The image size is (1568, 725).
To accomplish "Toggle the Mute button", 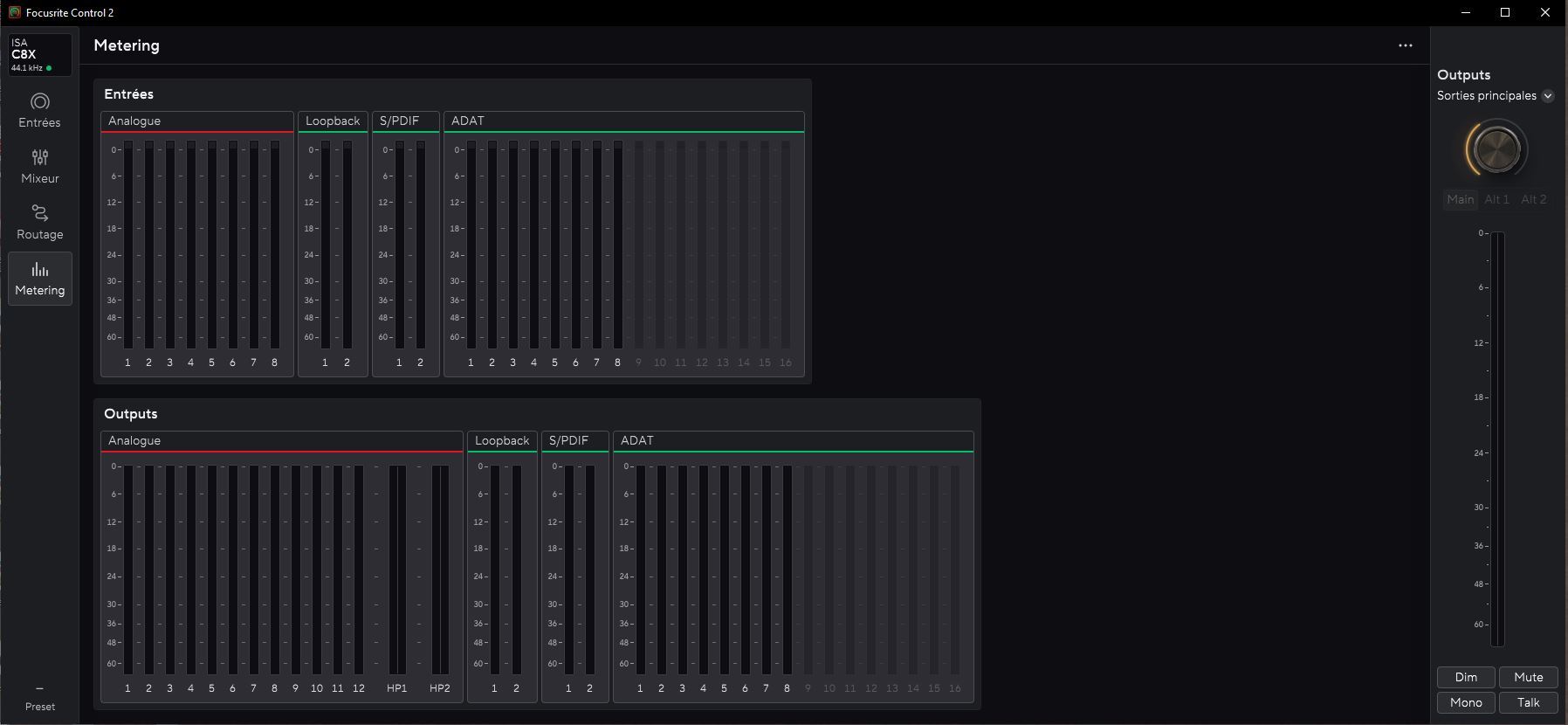I will point(1528,677).
